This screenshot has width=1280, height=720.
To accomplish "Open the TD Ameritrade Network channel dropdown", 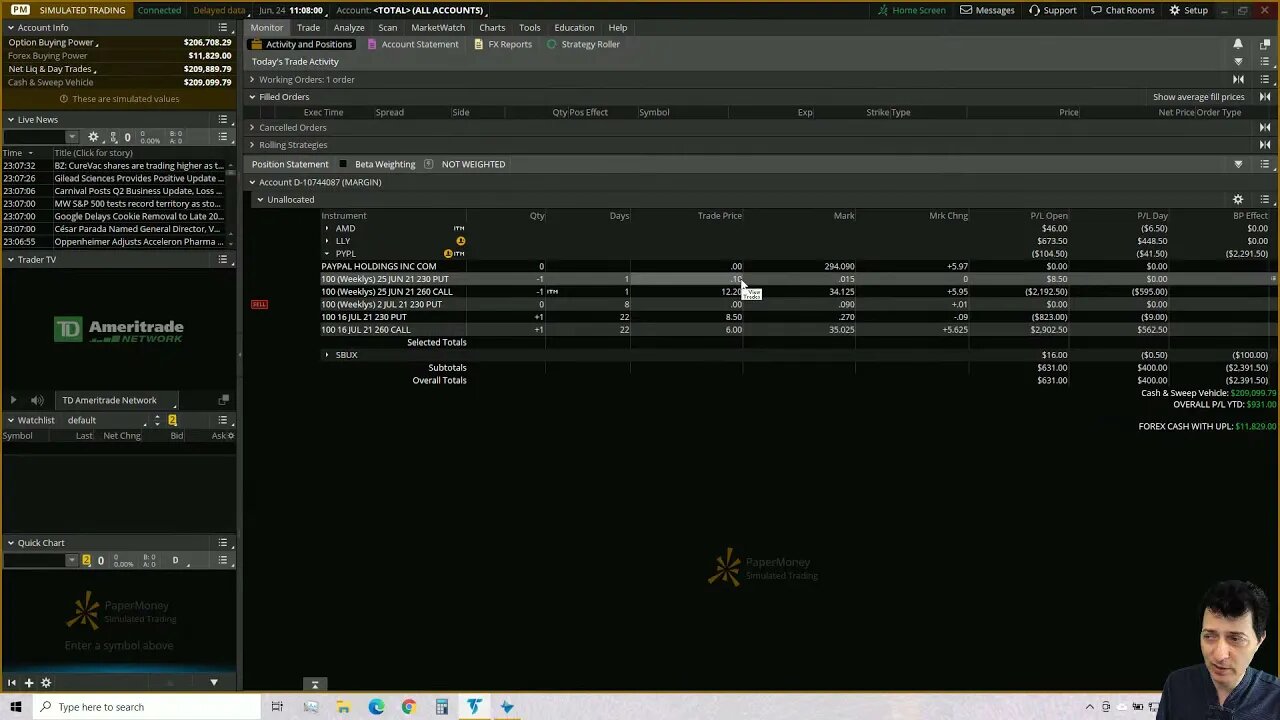I will [x=117, y=400].
